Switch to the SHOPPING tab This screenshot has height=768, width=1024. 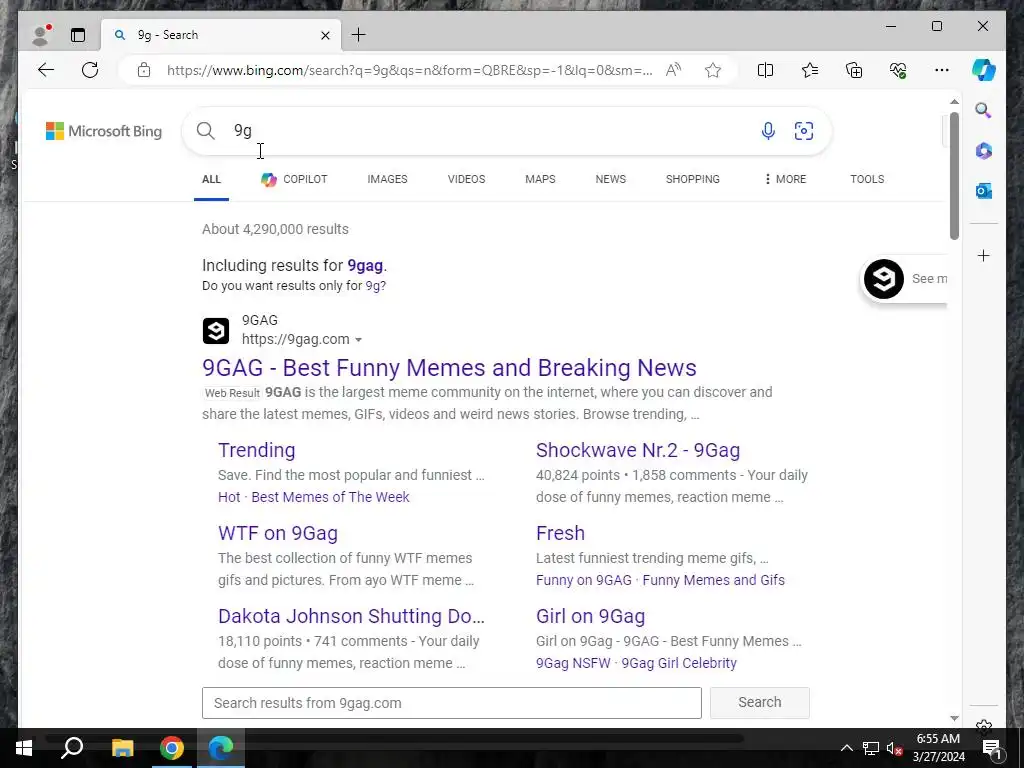693,179
